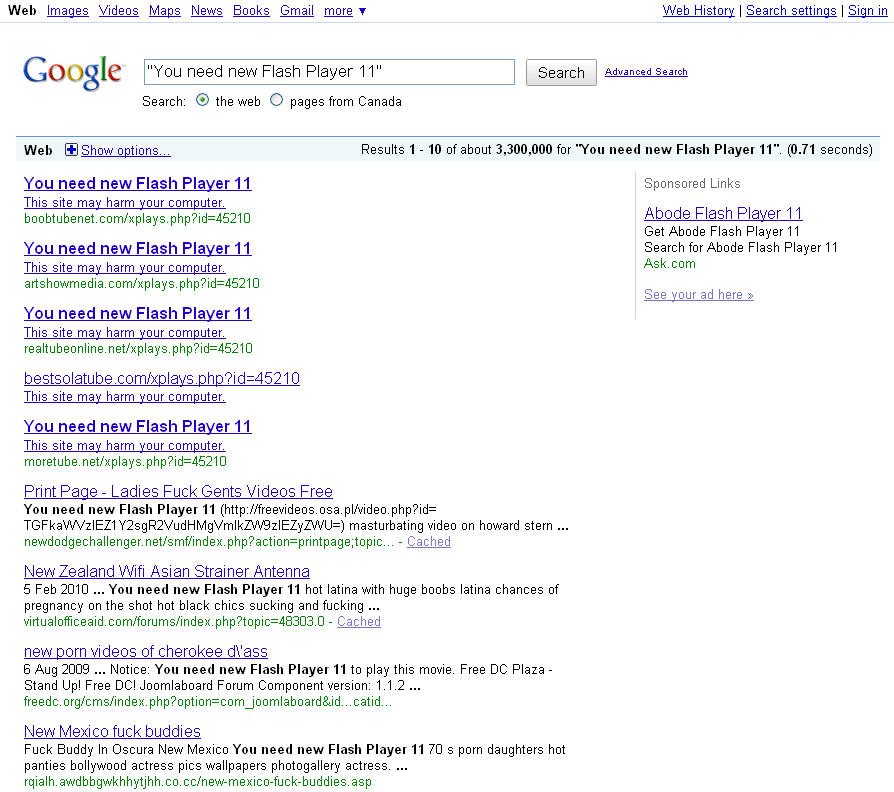Click the harm warning above the realtubeonline.net URL
The image size is (894, 792).
pyautogui.click(x=124, y=332)
